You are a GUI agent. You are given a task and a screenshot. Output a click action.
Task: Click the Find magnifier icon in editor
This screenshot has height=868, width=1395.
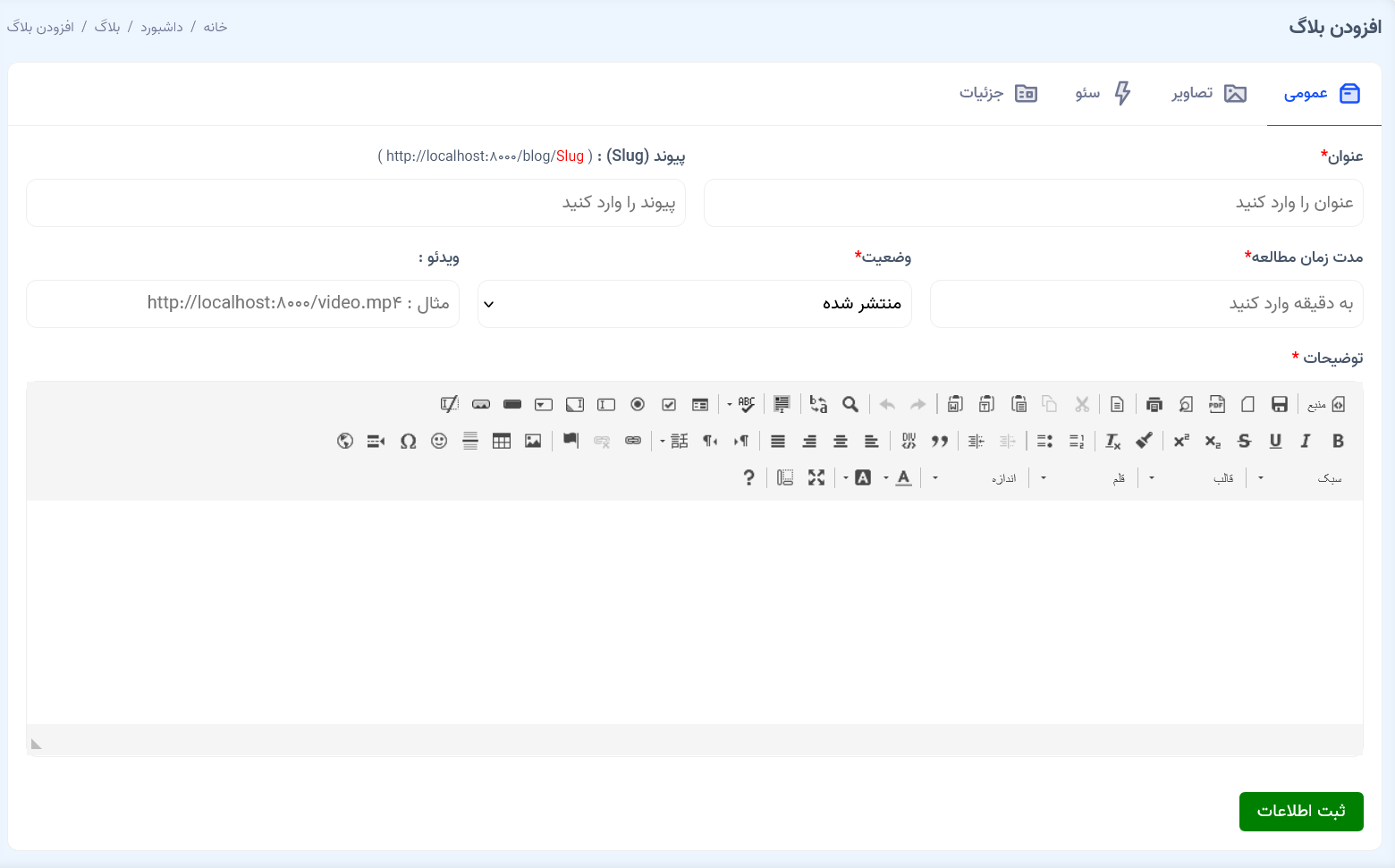click(x=850, y=404)
